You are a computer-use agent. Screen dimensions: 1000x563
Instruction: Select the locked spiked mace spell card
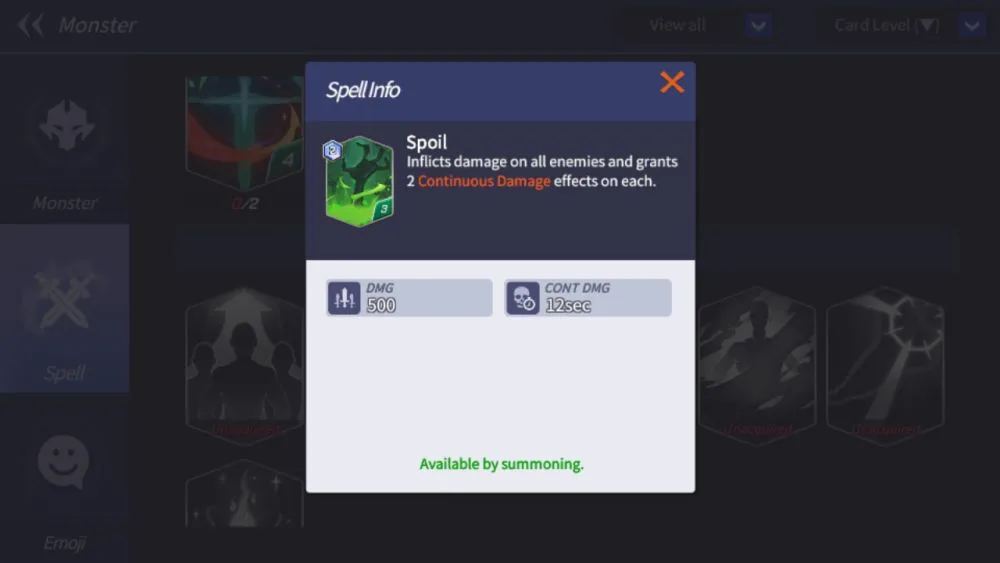pos(885,365)
